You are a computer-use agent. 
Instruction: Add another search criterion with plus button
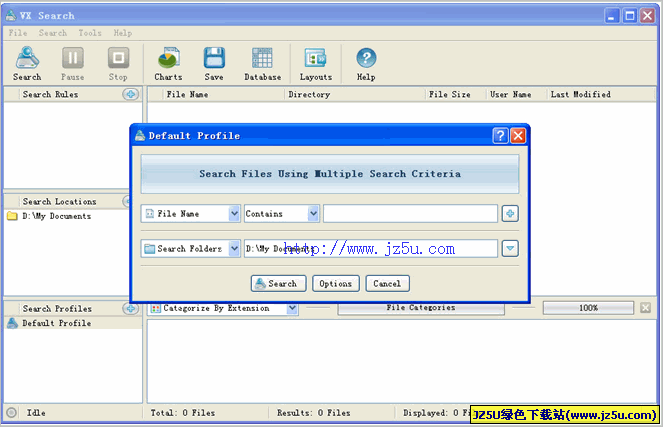(x=510, y=214)
